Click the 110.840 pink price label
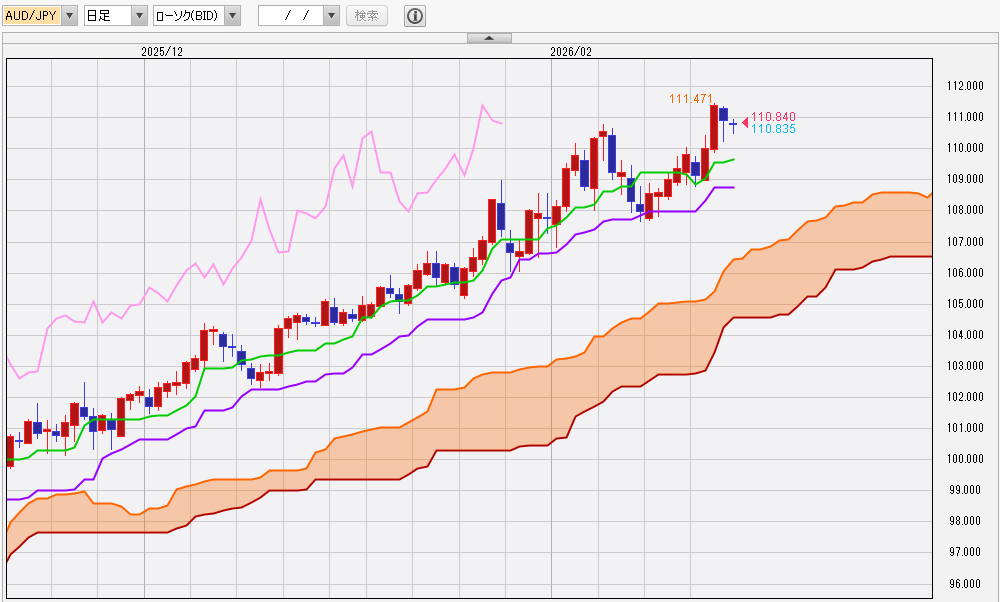This screenshot has width=1000, height=602. tap(773, 117)
